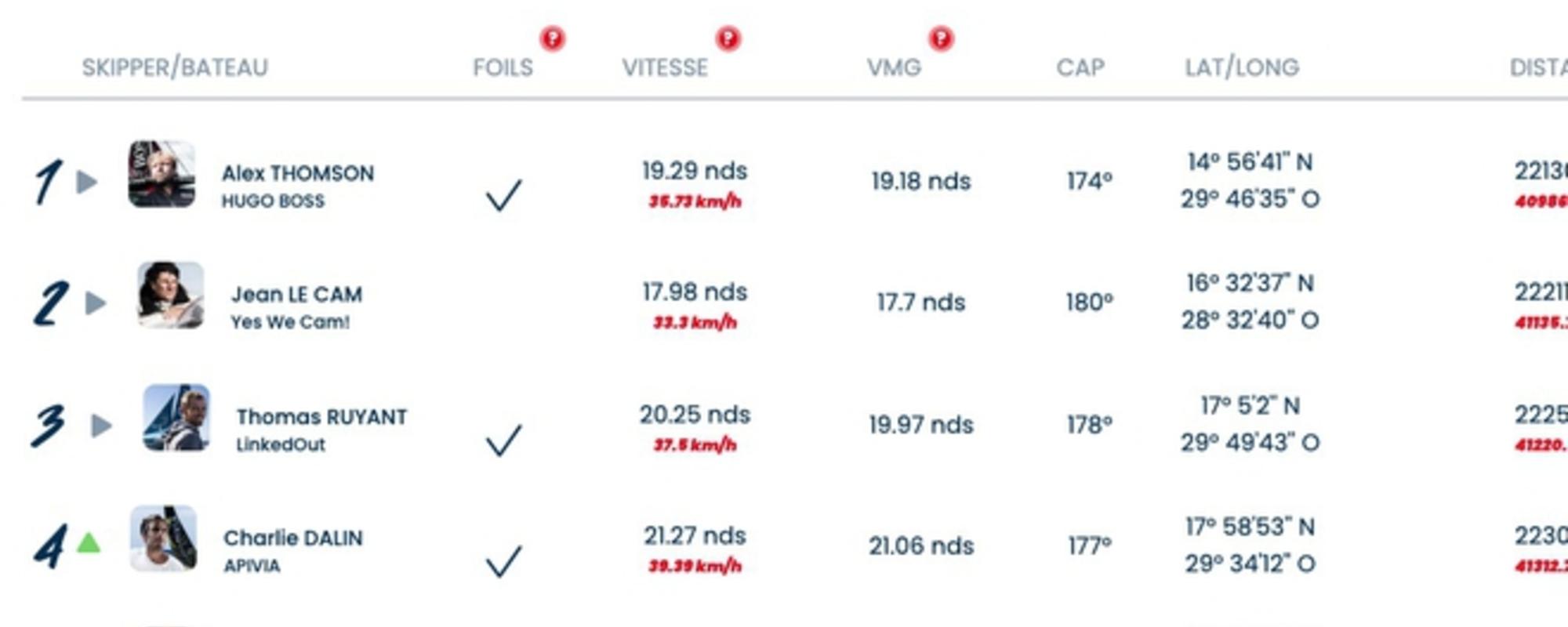The height and width of the screenshot is (627, 1568).
Task: Open Jean LE CAM's portrait thumbnail
Action: 171,295
